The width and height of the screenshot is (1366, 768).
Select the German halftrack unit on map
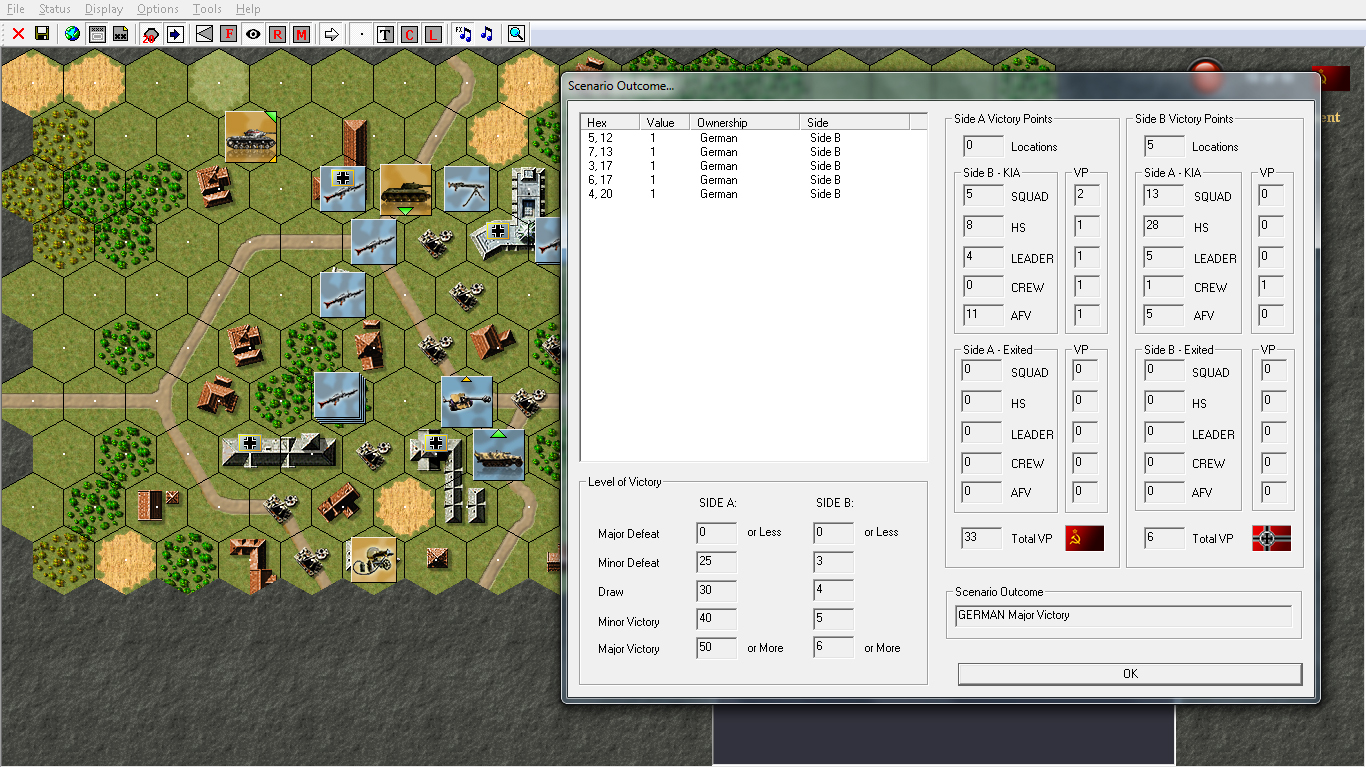pyautogui.click(x=498, y=455)
